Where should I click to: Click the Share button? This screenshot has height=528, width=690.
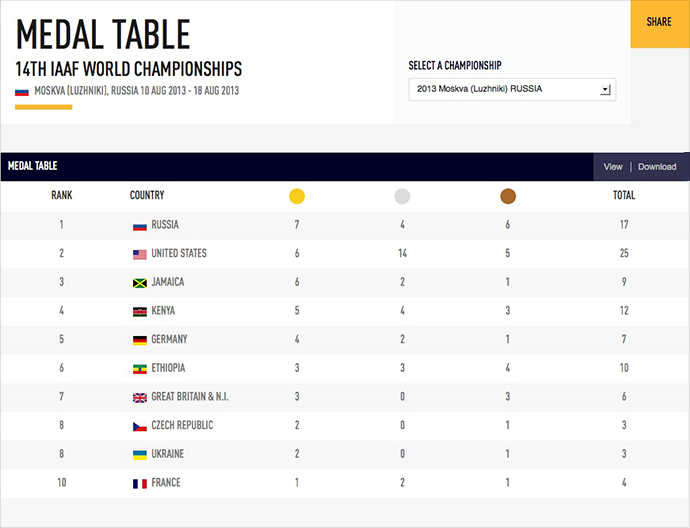click(660, 24)
